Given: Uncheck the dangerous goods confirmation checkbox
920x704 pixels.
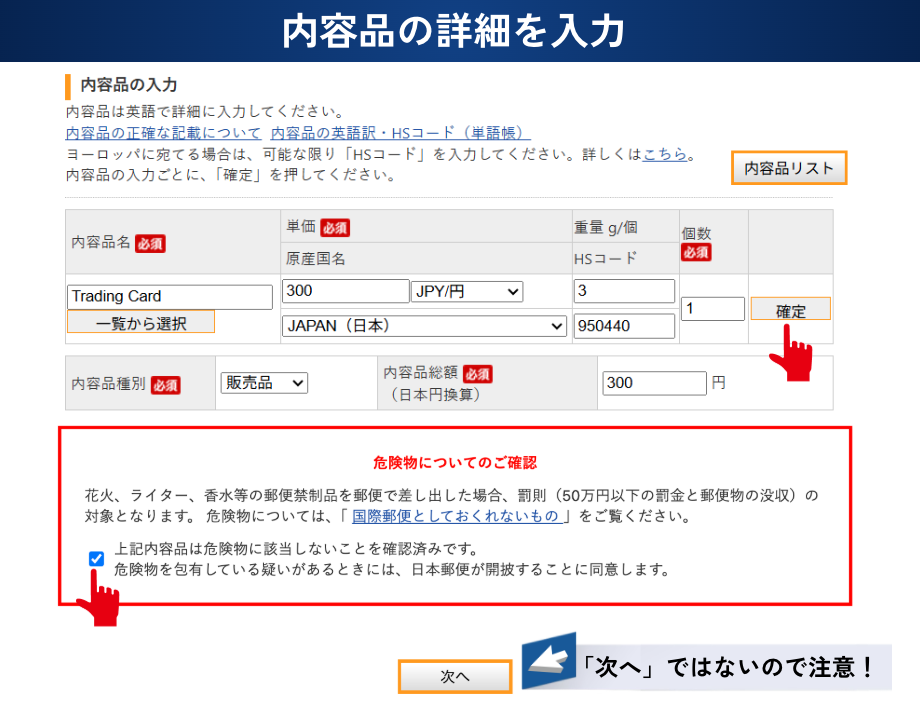Looking at the screenshot, I should pos(96,559).
